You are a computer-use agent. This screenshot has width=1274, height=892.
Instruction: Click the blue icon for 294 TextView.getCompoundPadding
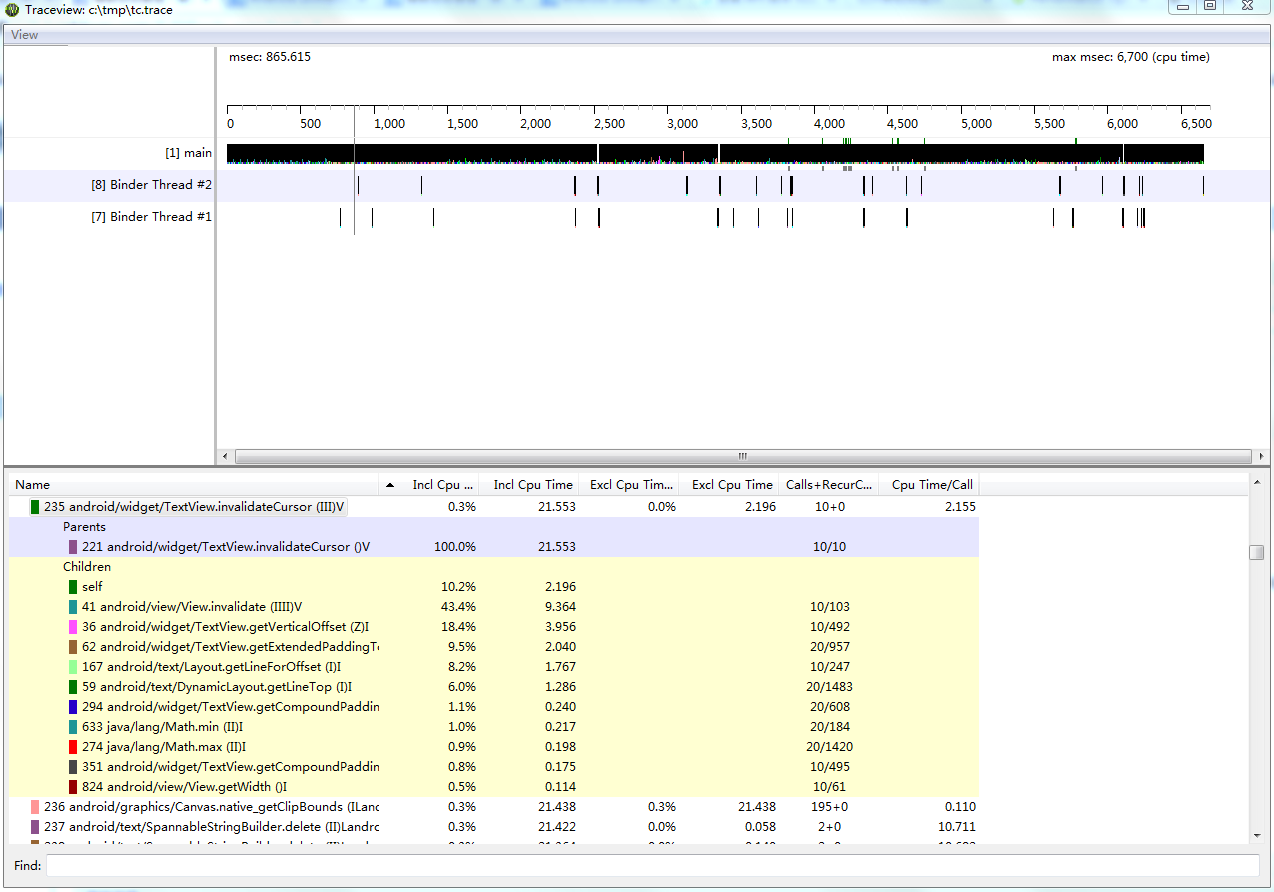pyautogui.click(x=73, y=707)
